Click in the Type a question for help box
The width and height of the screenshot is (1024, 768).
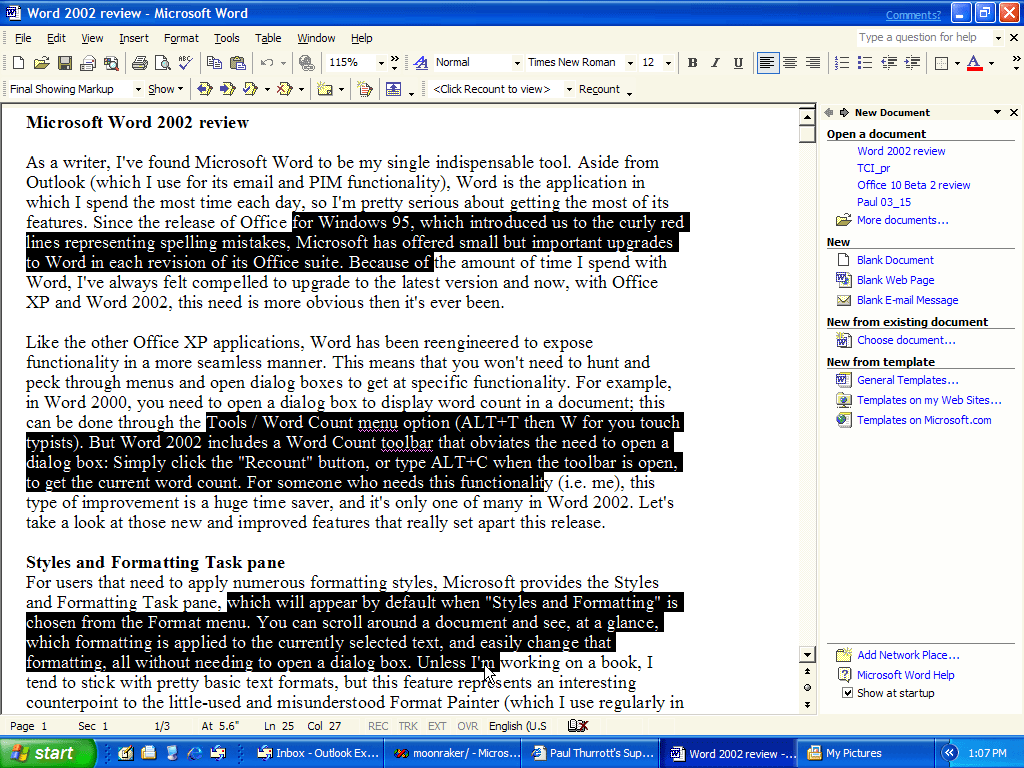922,38
